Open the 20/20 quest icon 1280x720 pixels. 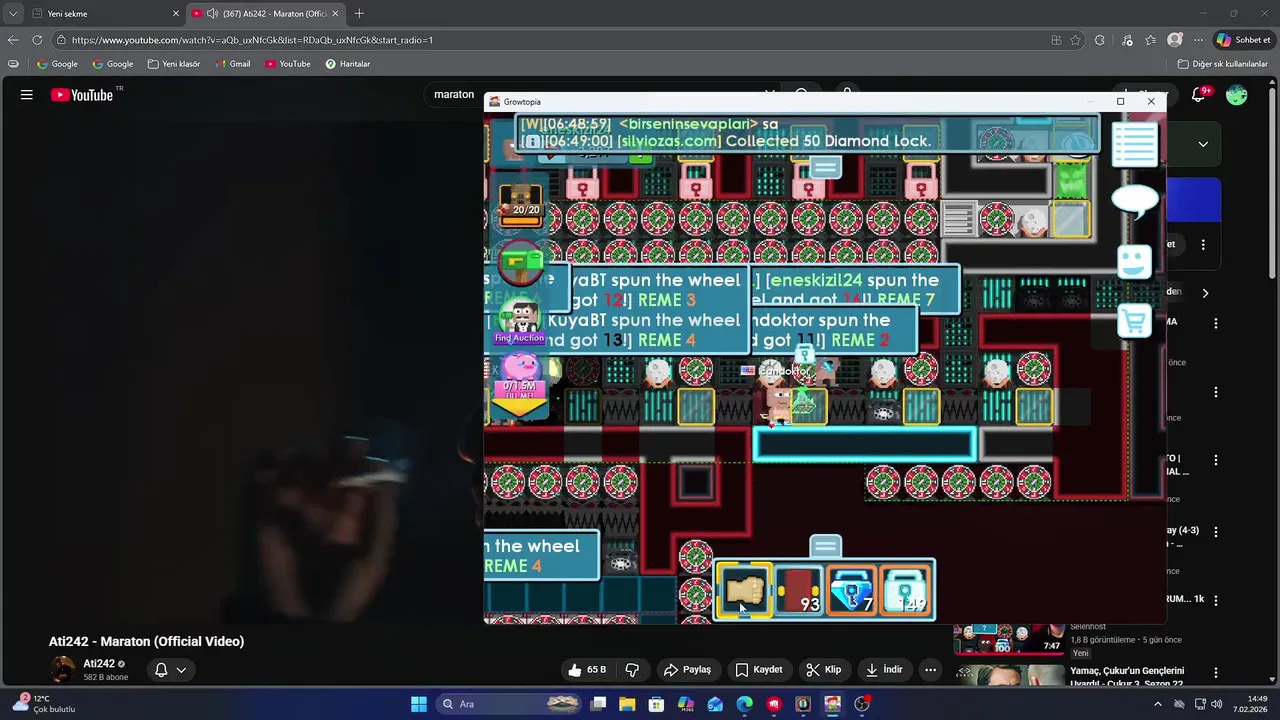(519, 205)
